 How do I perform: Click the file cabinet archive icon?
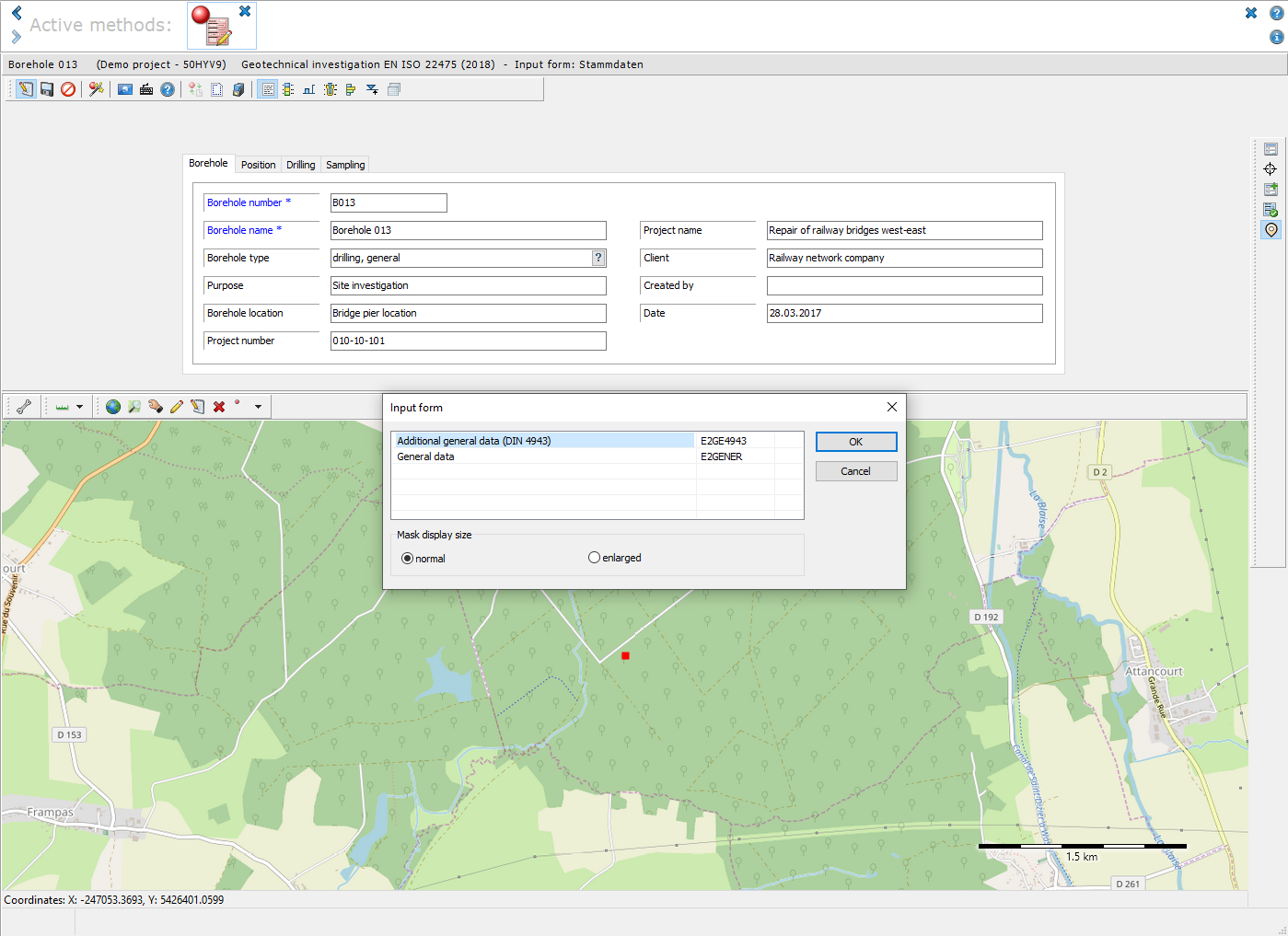(x=238, y=89)
